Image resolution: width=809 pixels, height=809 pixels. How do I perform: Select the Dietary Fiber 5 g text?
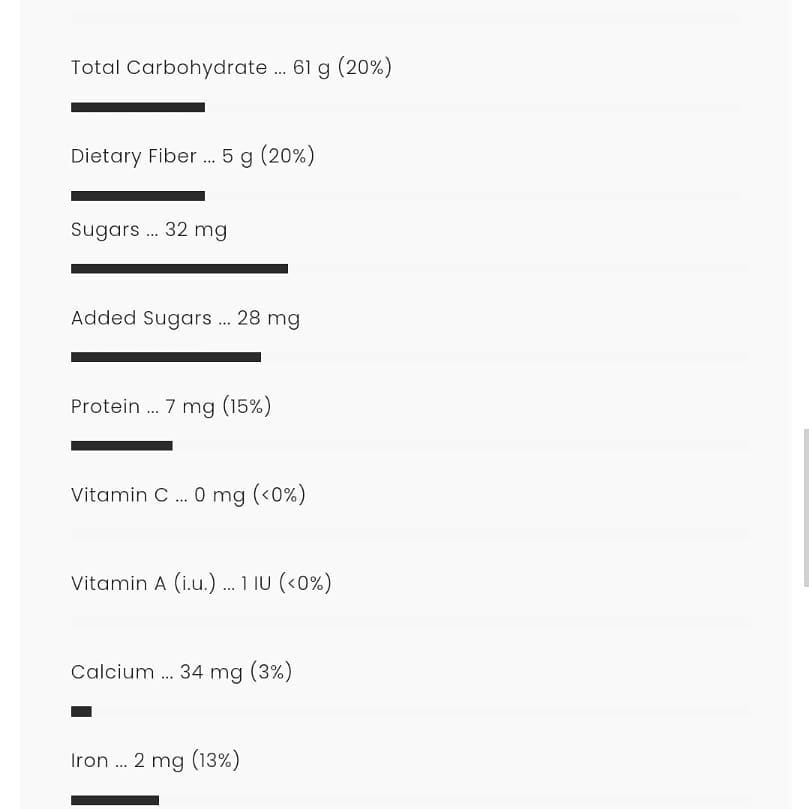(x=192, y=156)
